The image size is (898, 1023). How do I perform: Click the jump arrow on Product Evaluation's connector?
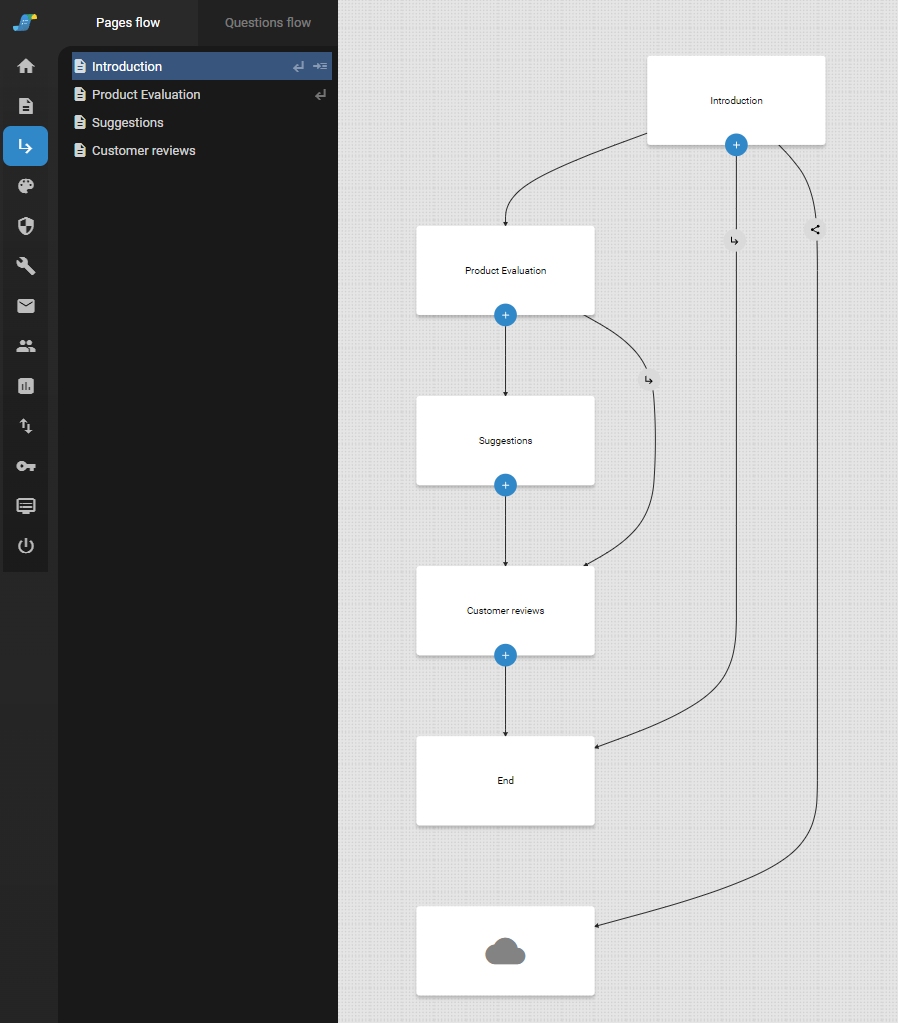648,380
